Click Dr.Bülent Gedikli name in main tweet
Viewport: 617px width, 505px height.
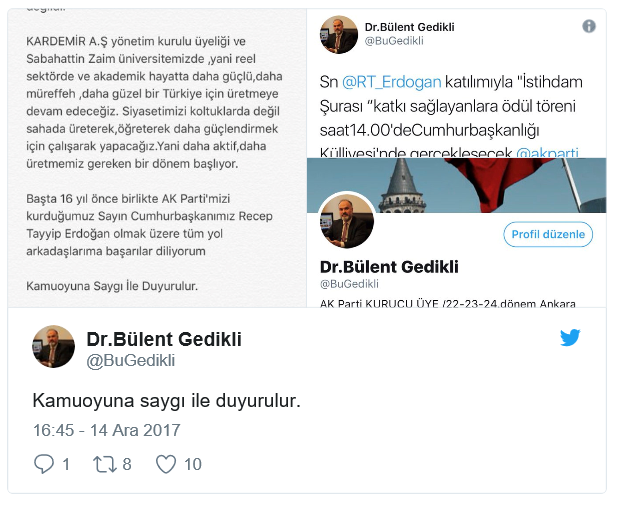pos(164,339)
